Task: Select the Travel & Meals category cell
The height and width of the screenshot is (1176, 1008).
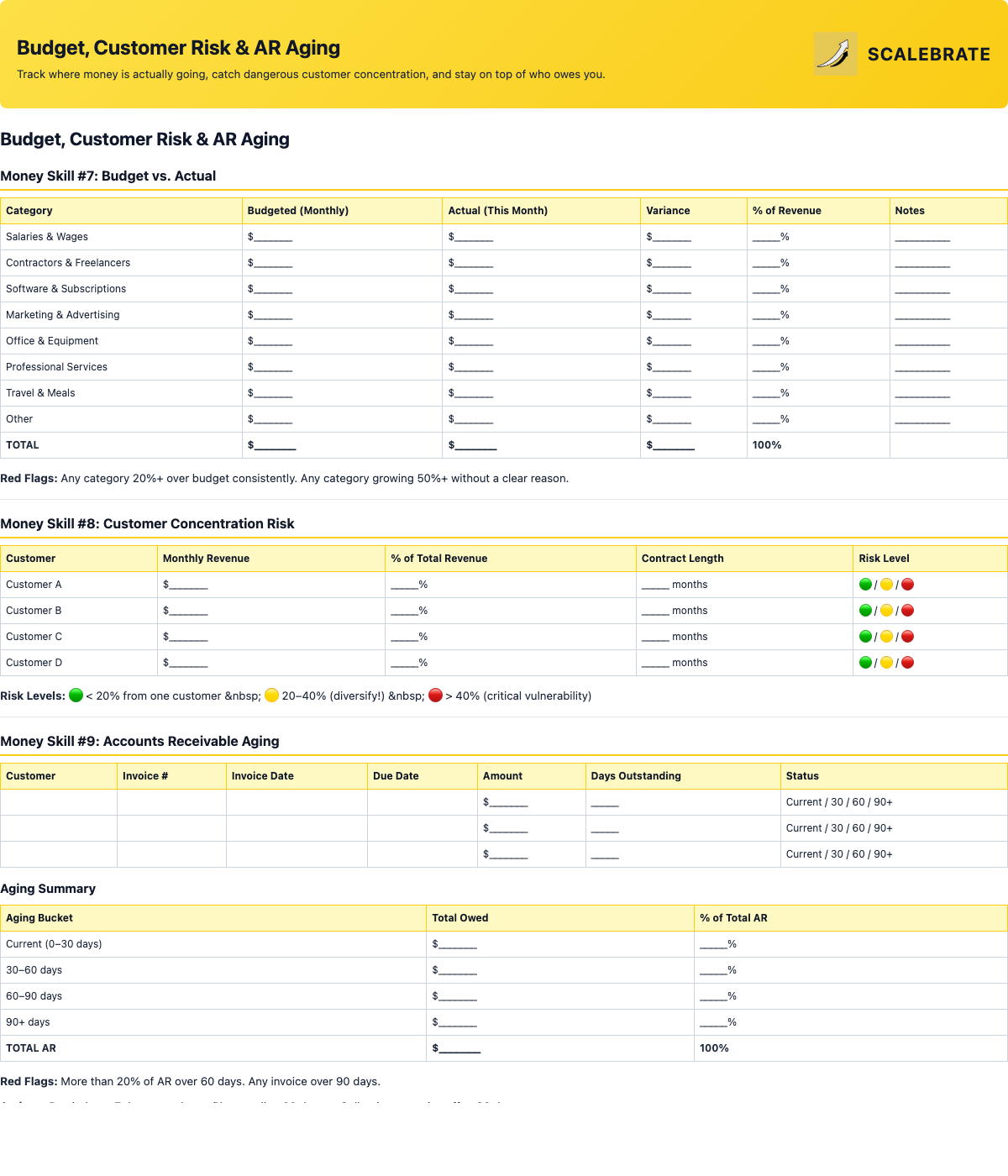Action: pyautogui.click(x=121, y=393)
